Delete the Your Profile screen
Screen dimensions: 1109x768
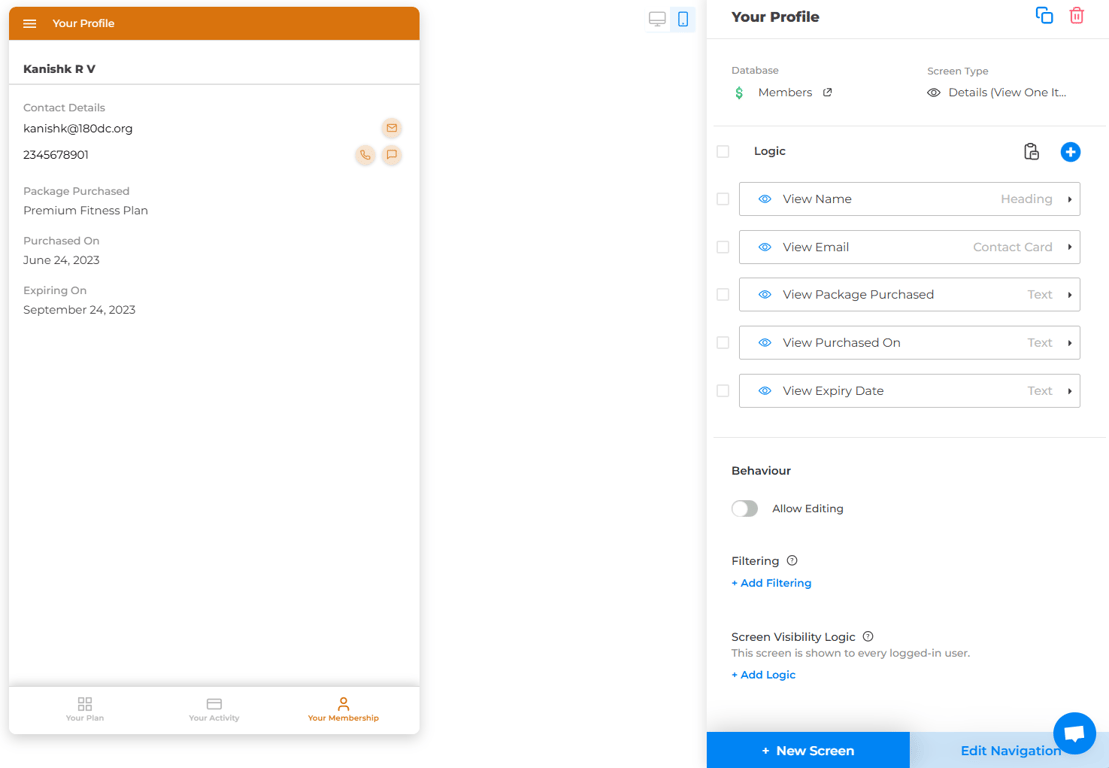[x=1076, y=16]
